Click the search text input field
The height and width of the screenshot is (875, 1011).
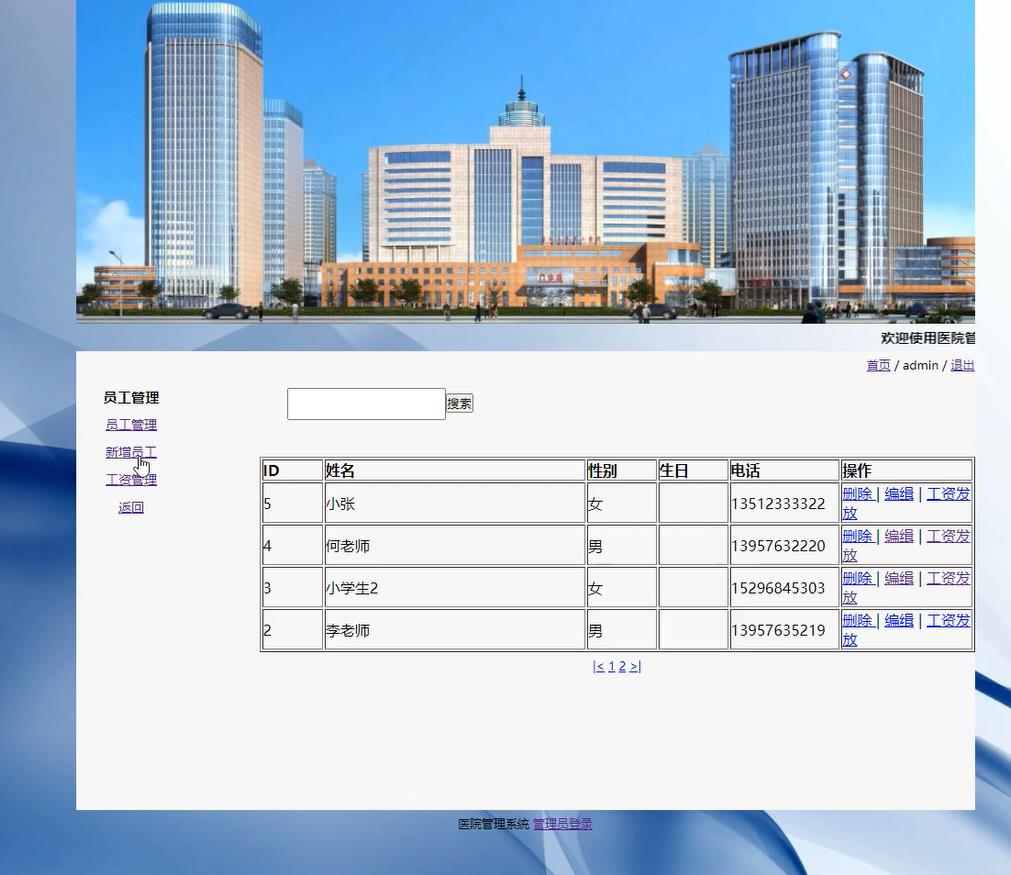(366, 404)
